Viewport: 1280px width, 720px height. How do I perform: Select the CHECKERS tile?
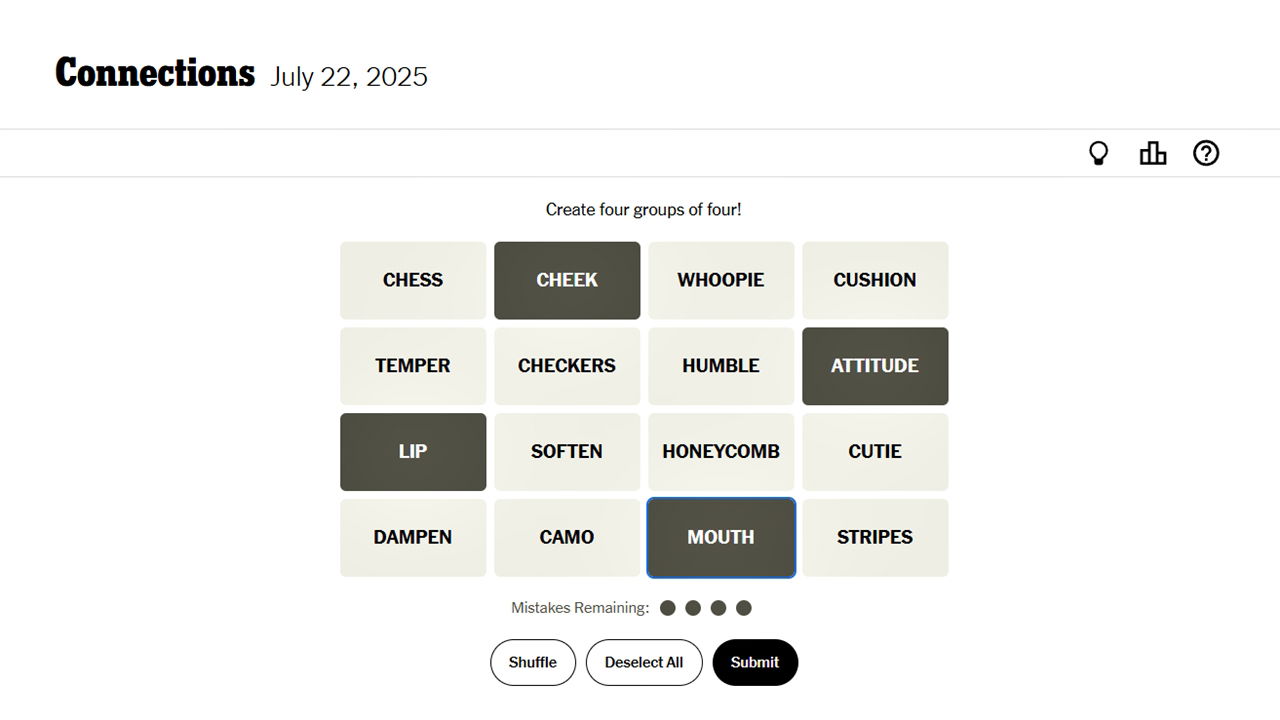[567, 366]
